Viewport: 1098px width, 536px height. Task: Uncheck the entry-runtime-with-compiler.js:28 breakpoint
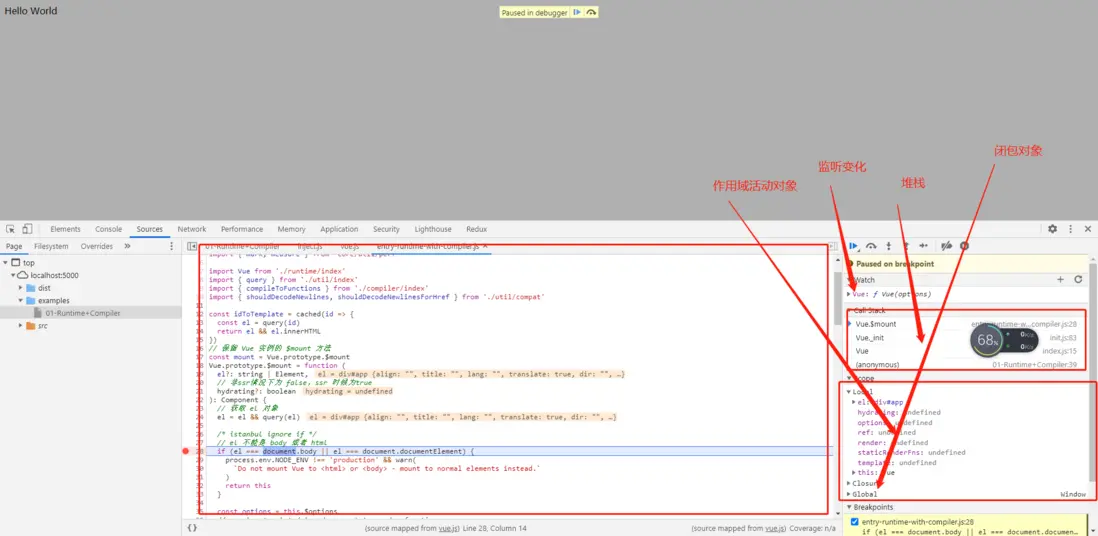(x=854, y=522)
